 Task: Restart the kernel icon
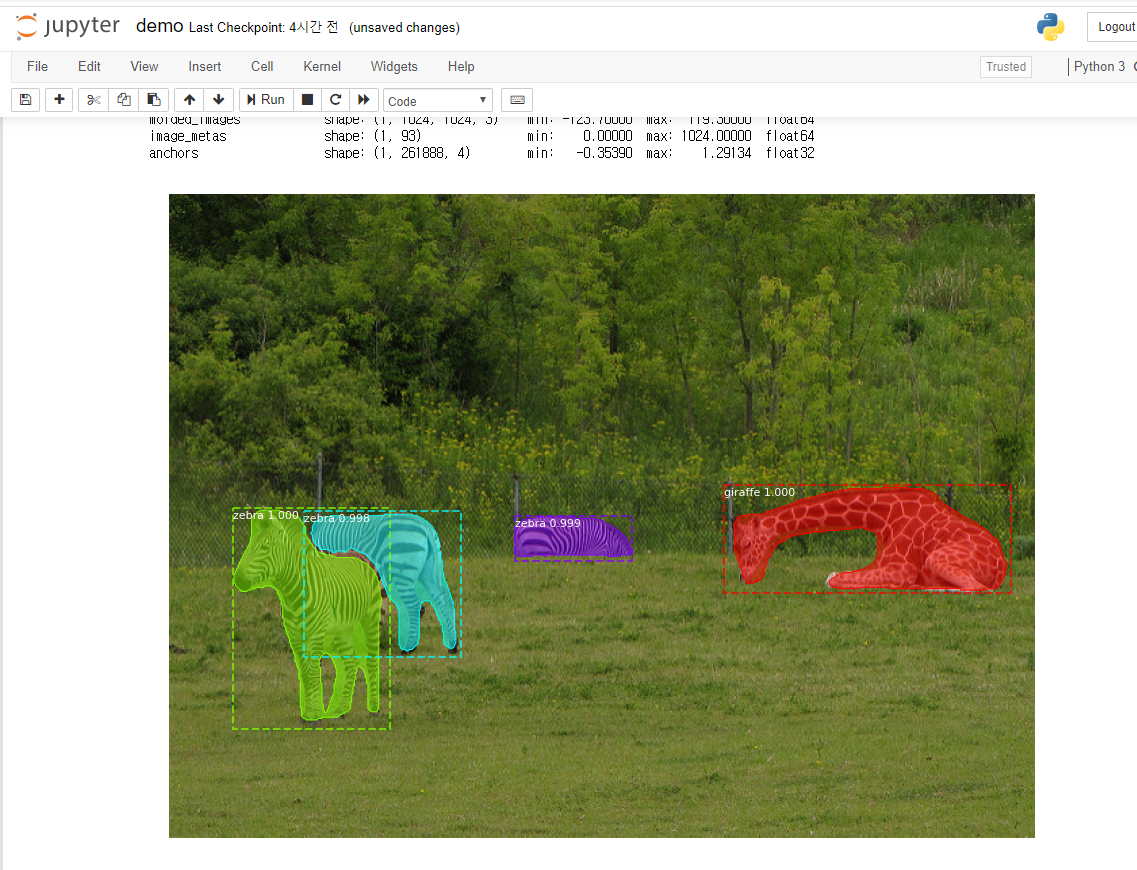pos(335,99)
